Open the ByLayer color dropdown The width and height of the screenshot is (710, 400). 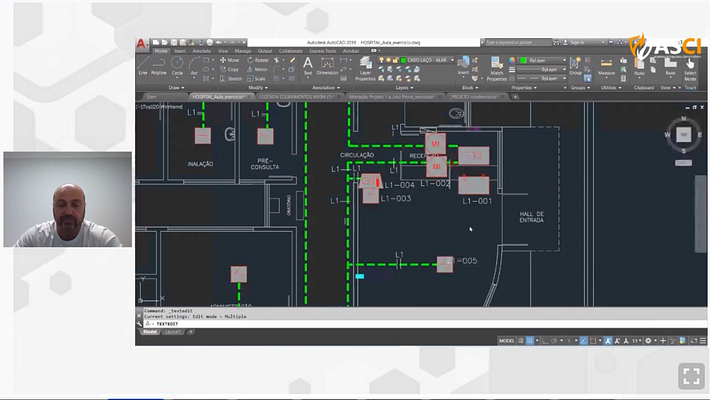543,60
